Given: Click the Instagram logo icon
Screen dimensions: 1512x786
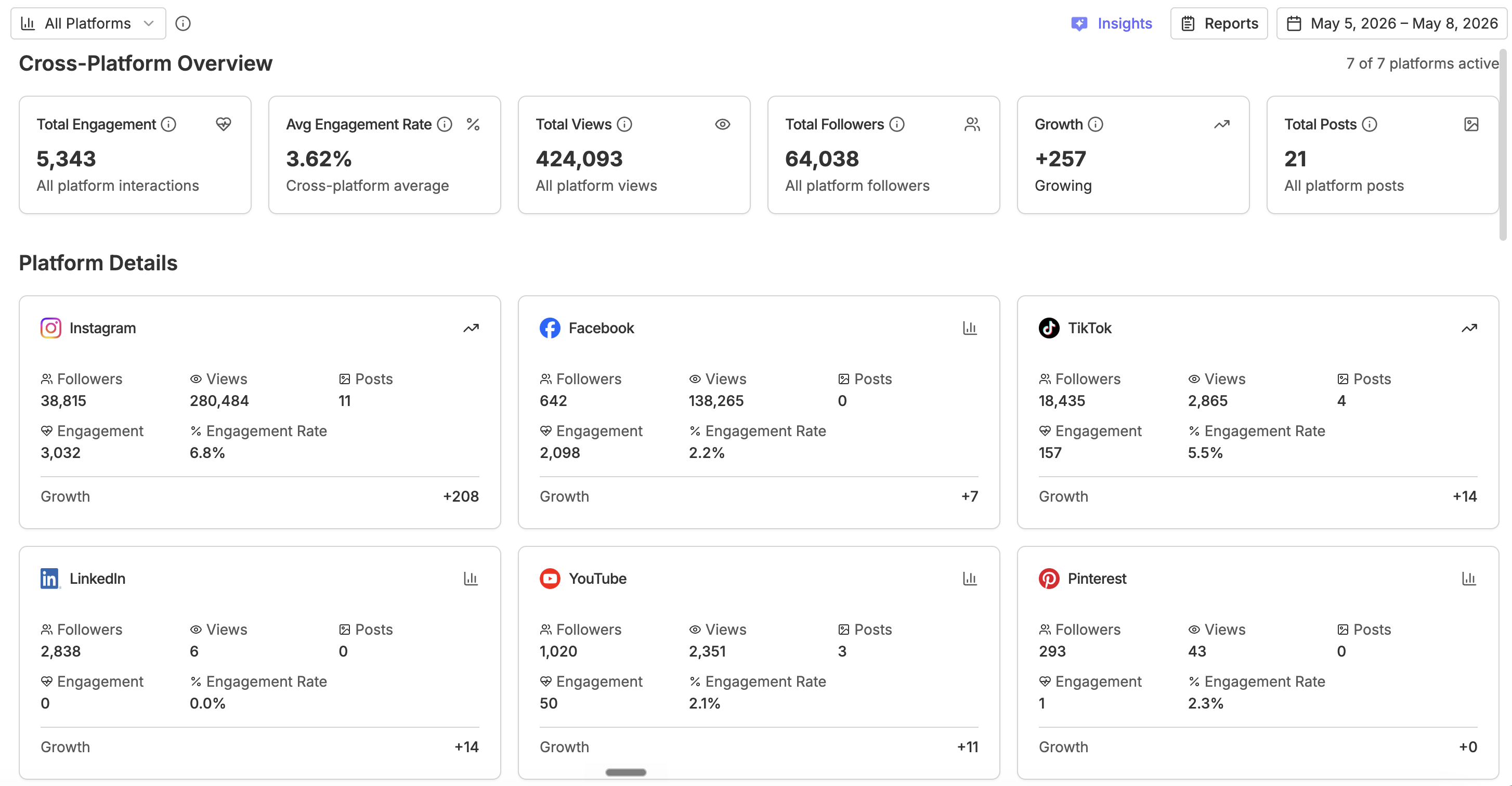Looking at the screenshot, I should [51, 328].
